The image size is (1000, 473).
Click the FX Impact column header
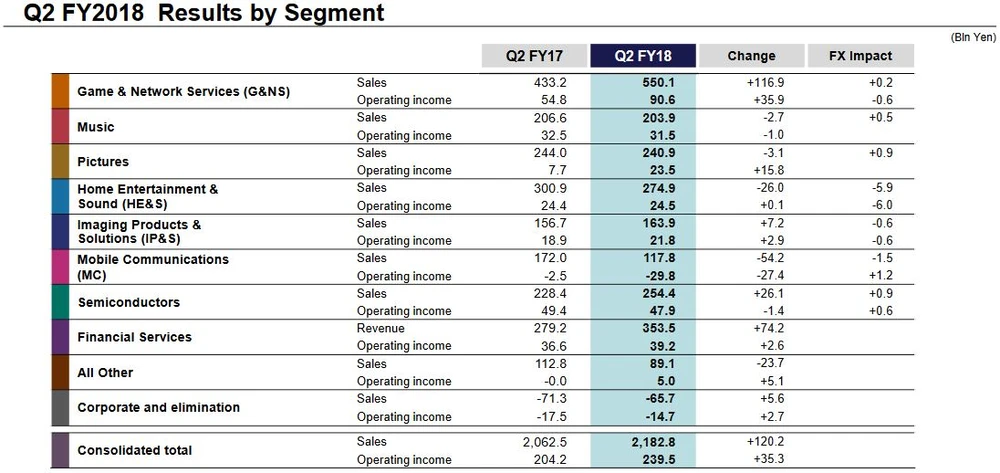pos(860,56)
